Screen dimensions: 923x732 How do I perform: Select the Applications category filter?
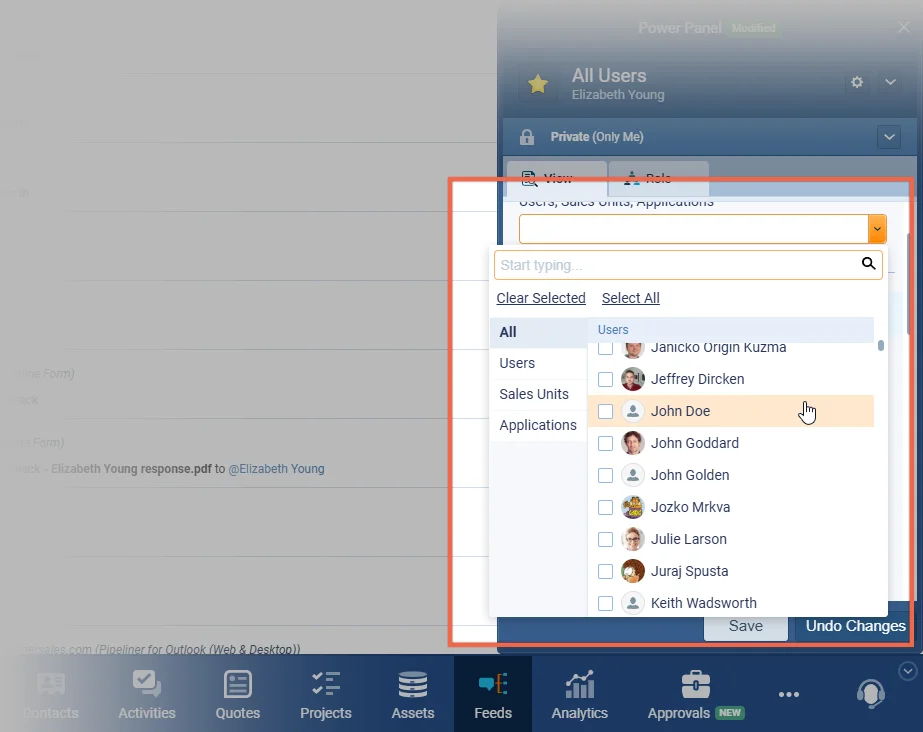click(539, 425)
